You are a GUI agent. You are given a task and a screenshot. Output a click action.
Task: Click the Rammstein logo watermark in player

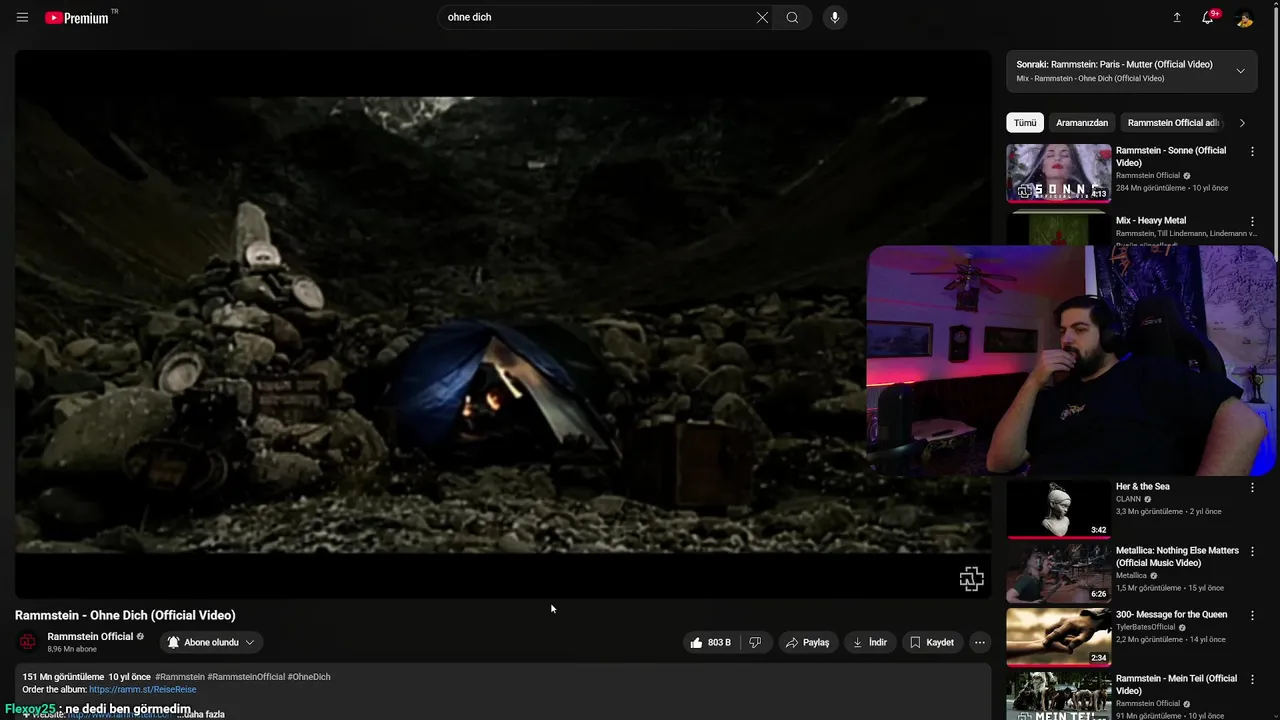click(971, 579)
